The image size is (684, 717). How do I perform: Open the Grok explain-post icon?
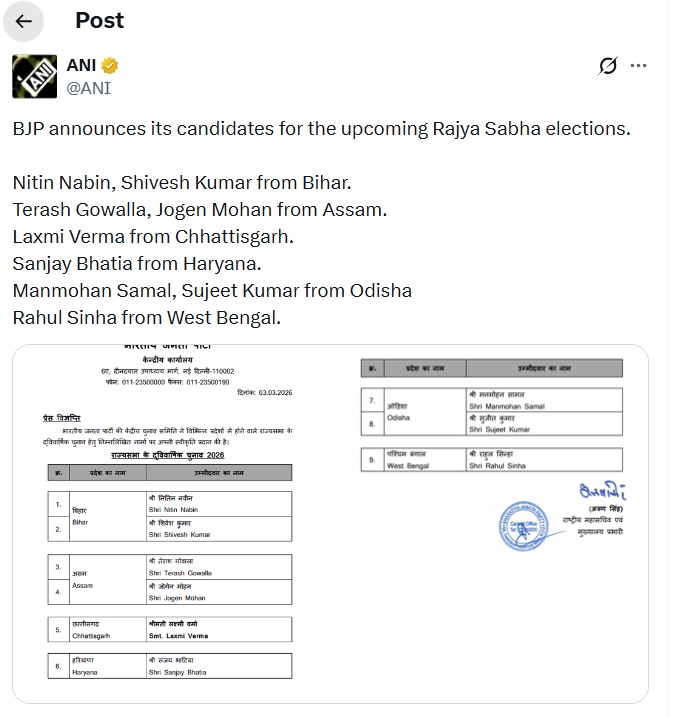[607, 66]
